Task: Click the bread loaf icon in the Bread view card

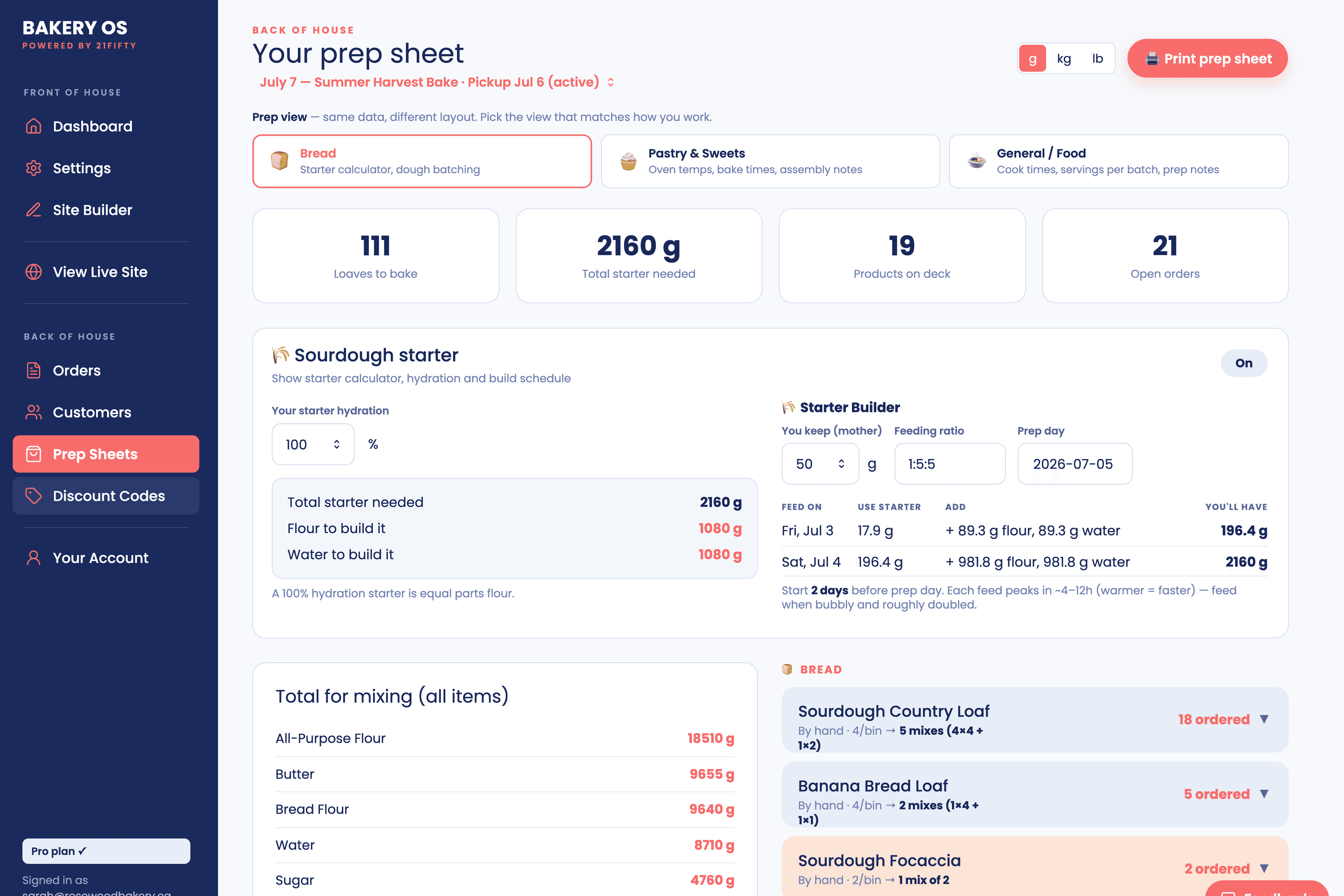Action: pyautogui.click(x=279, y=161)
